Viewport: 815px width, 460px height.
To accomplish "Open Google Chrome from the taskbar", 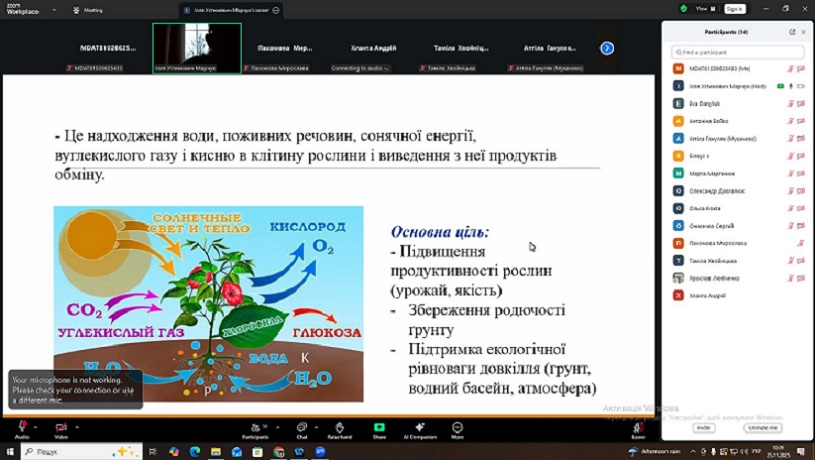I will 279,452.
